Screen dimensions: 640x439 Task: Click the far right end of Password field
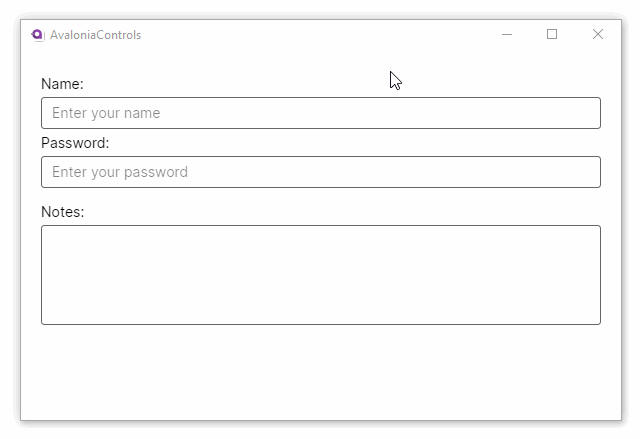click(x=590, y=172)
